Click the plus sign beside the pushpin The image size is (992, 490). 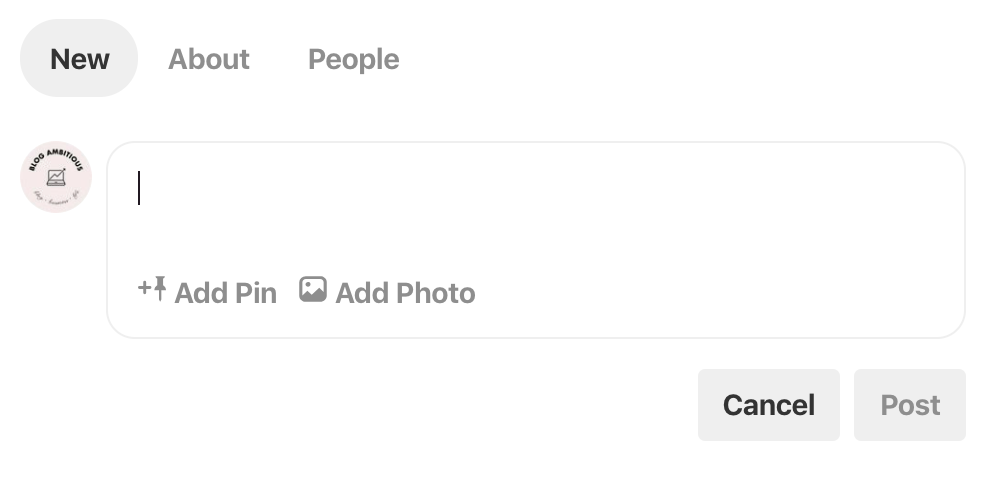click(x=144, y=288)
